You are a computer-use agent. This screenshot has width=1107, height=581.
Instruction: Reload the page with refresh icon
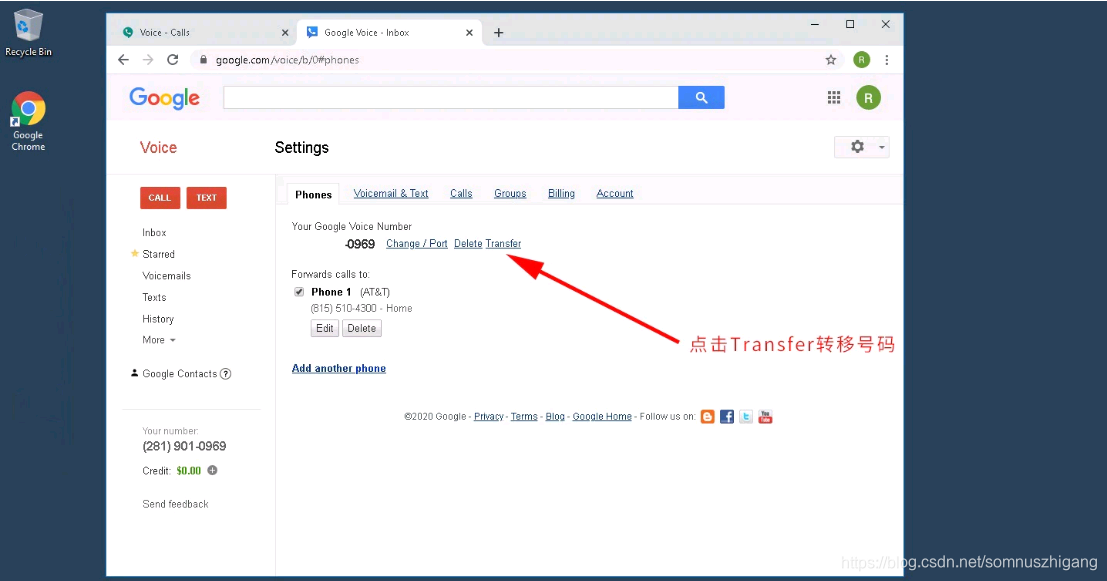click(x=172, y=60)
